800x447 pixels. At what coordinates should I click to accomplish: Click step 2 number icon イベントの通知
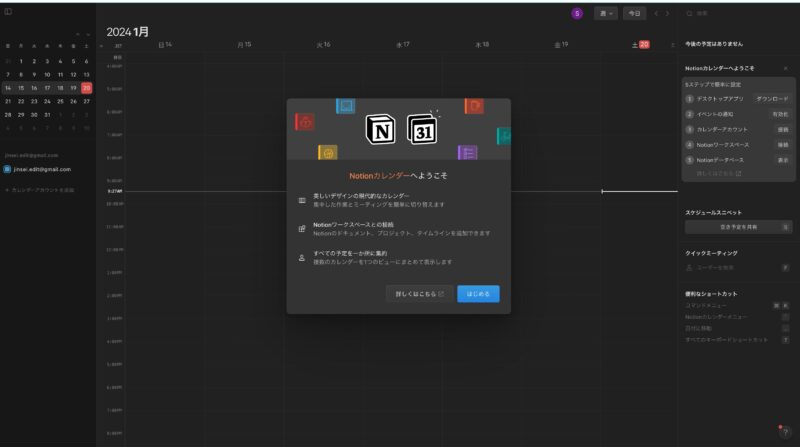point(689,114)
